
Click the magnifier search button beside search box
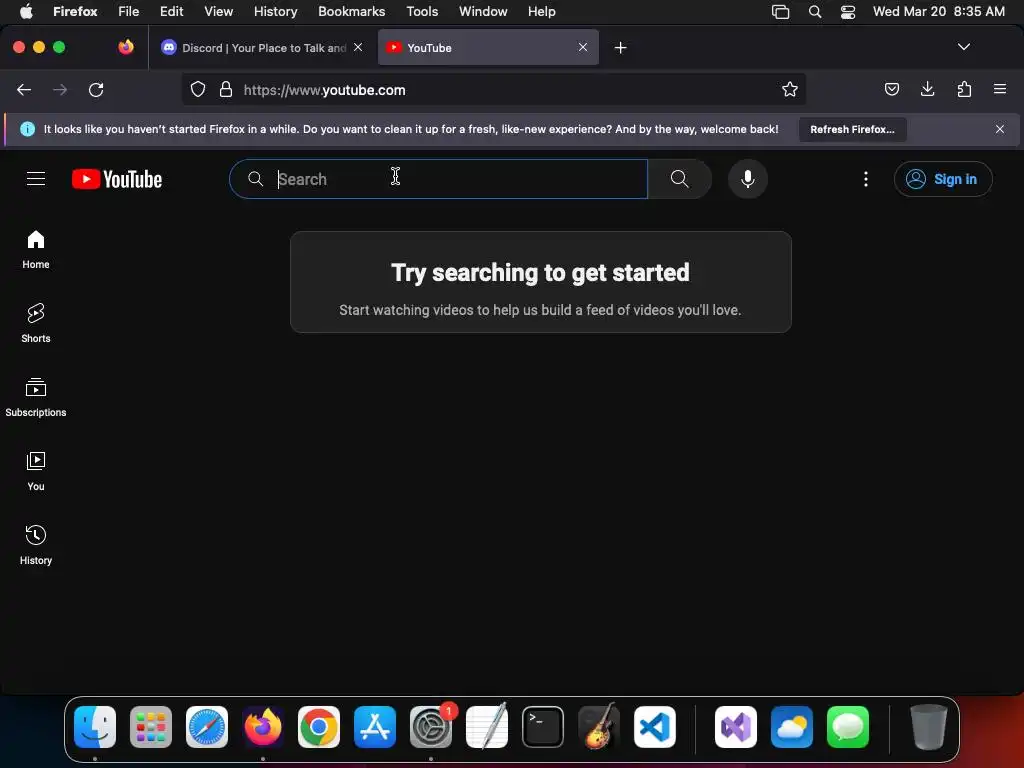point(679,179)
